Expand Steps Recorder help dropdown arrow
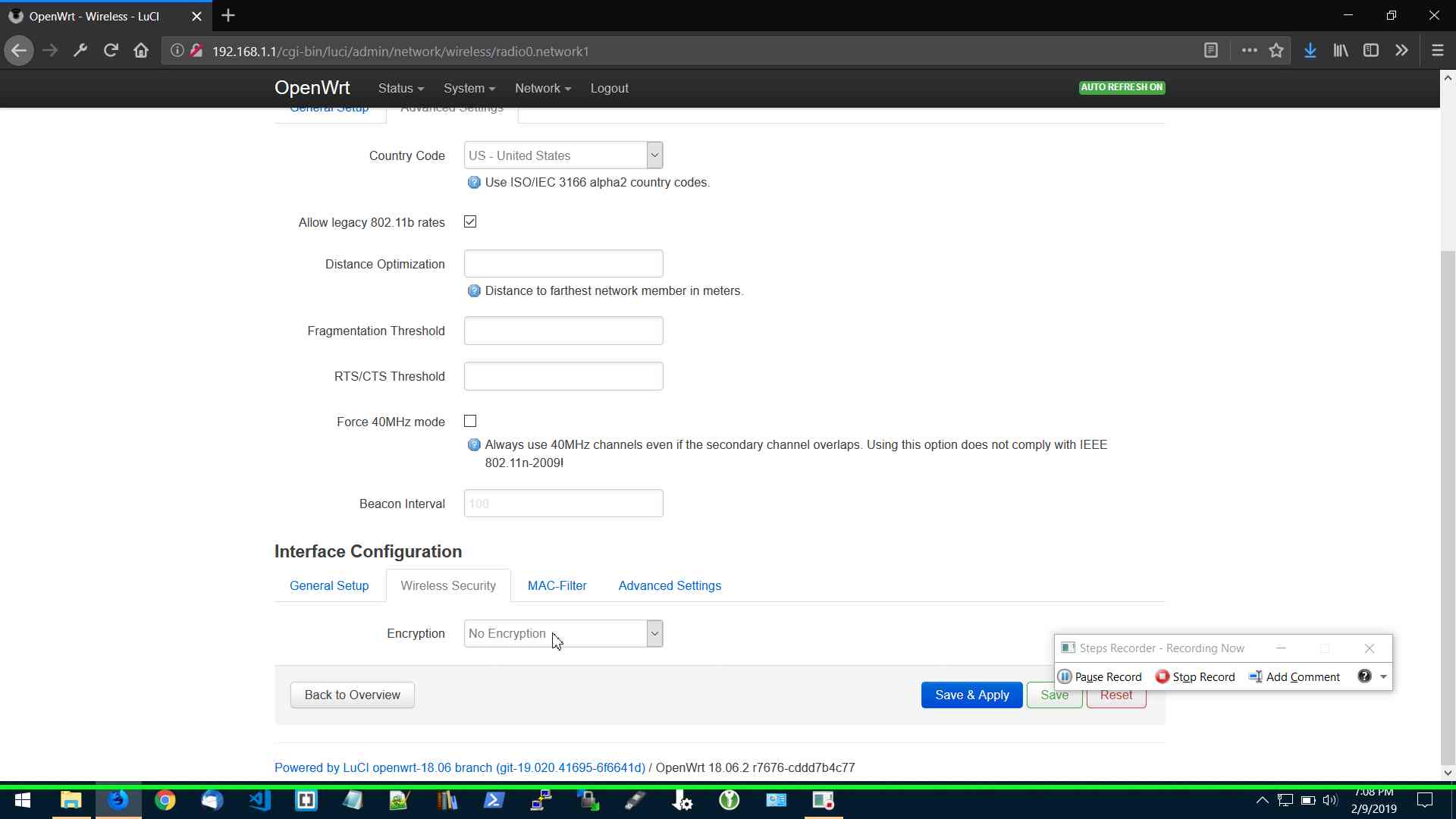Screen dimensions: 1456x819 [x=1383, y=677]
